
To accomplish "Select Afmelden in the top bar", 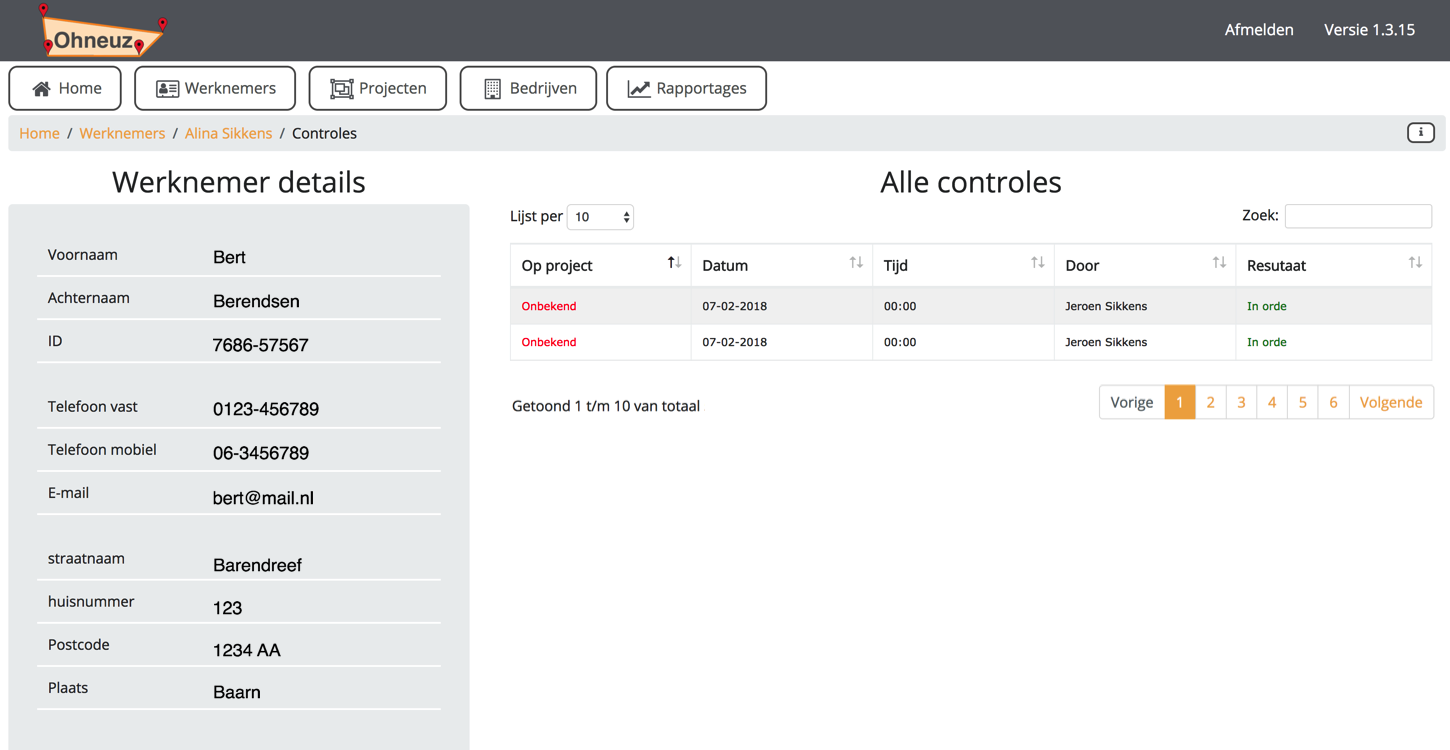I will click(1259, 30).
